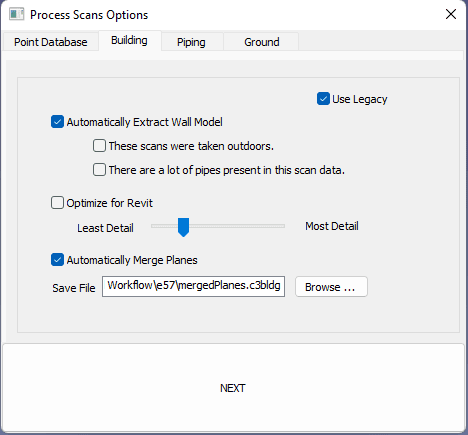Click the blue detail slider thumb

point(183,227)
